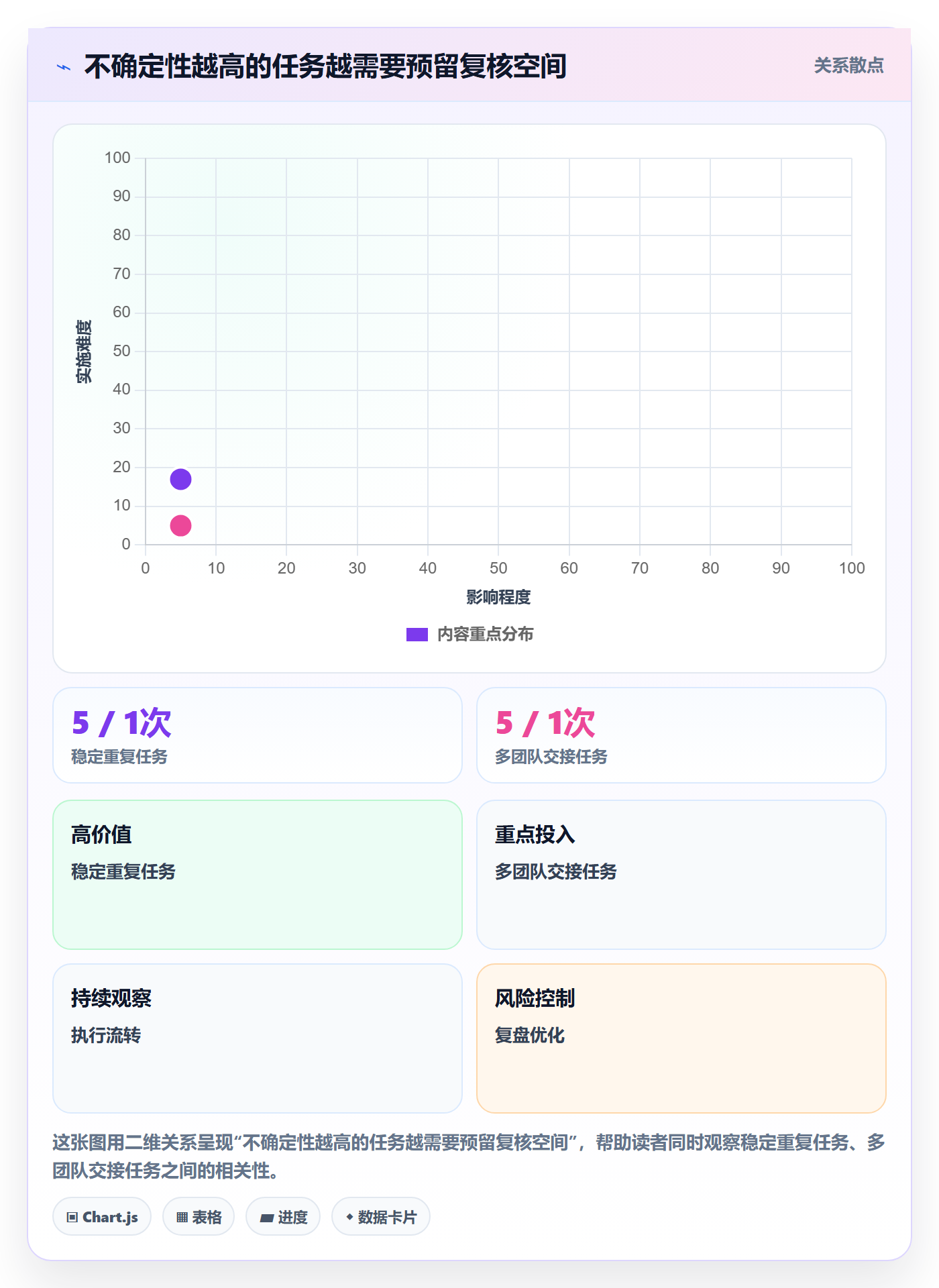Viewport: 939px width, 1288px height.
Task: Open the 重点投入 quadrant card
Action: tap(681, 874)
